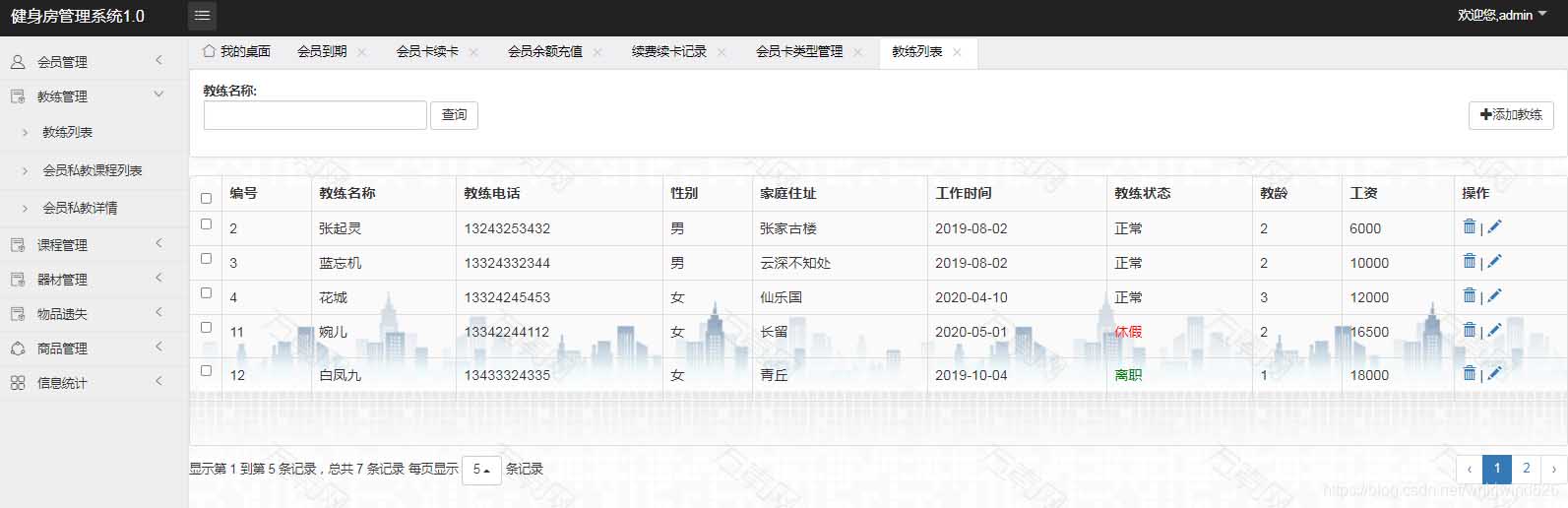Toggle the select-all checkbox in table header
Viewport: 1568px width, 508px height.
click(206, 198)
